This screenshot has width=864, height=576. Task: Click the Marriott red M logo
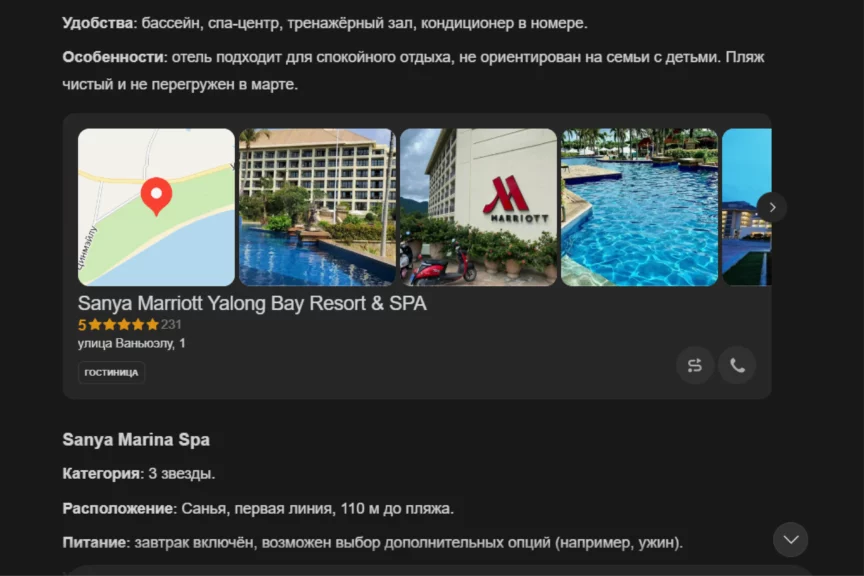[506, 195]
